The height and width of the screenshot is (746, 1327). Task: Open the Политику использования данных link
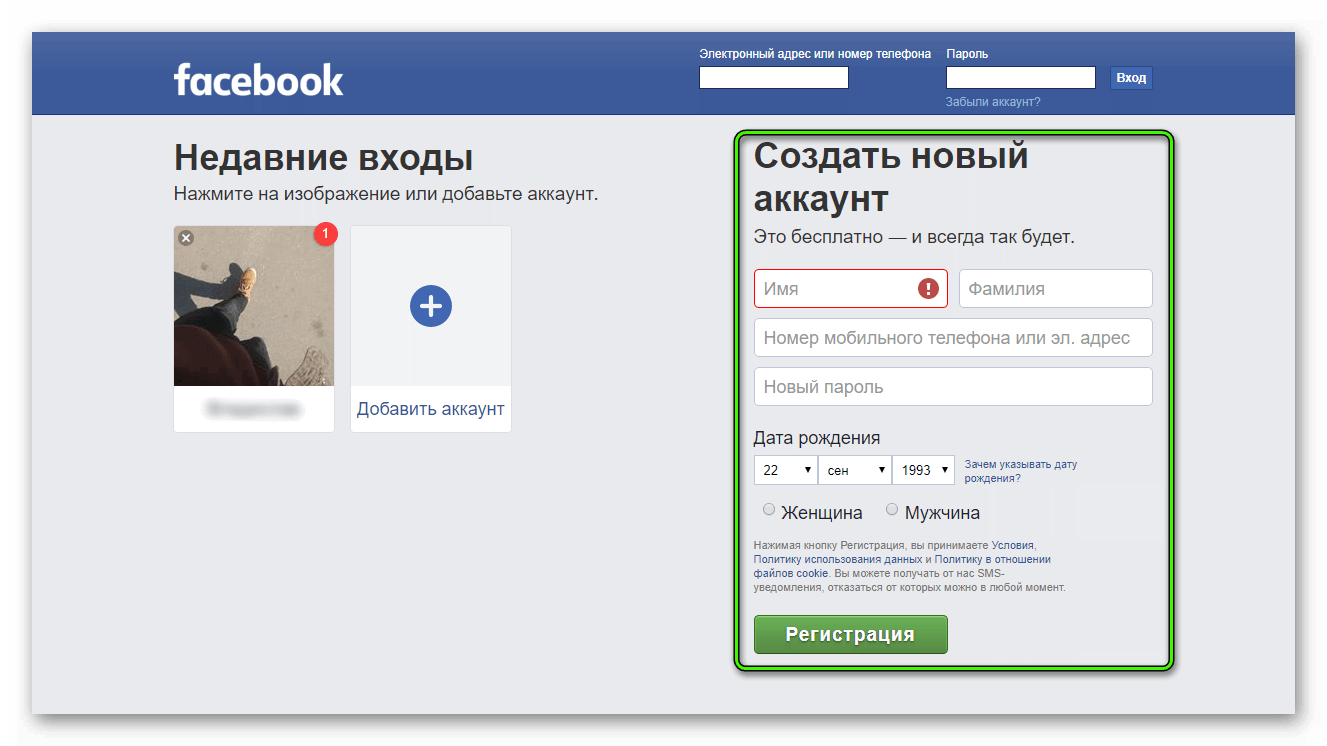pyautogui.click(x=838, y=560)
